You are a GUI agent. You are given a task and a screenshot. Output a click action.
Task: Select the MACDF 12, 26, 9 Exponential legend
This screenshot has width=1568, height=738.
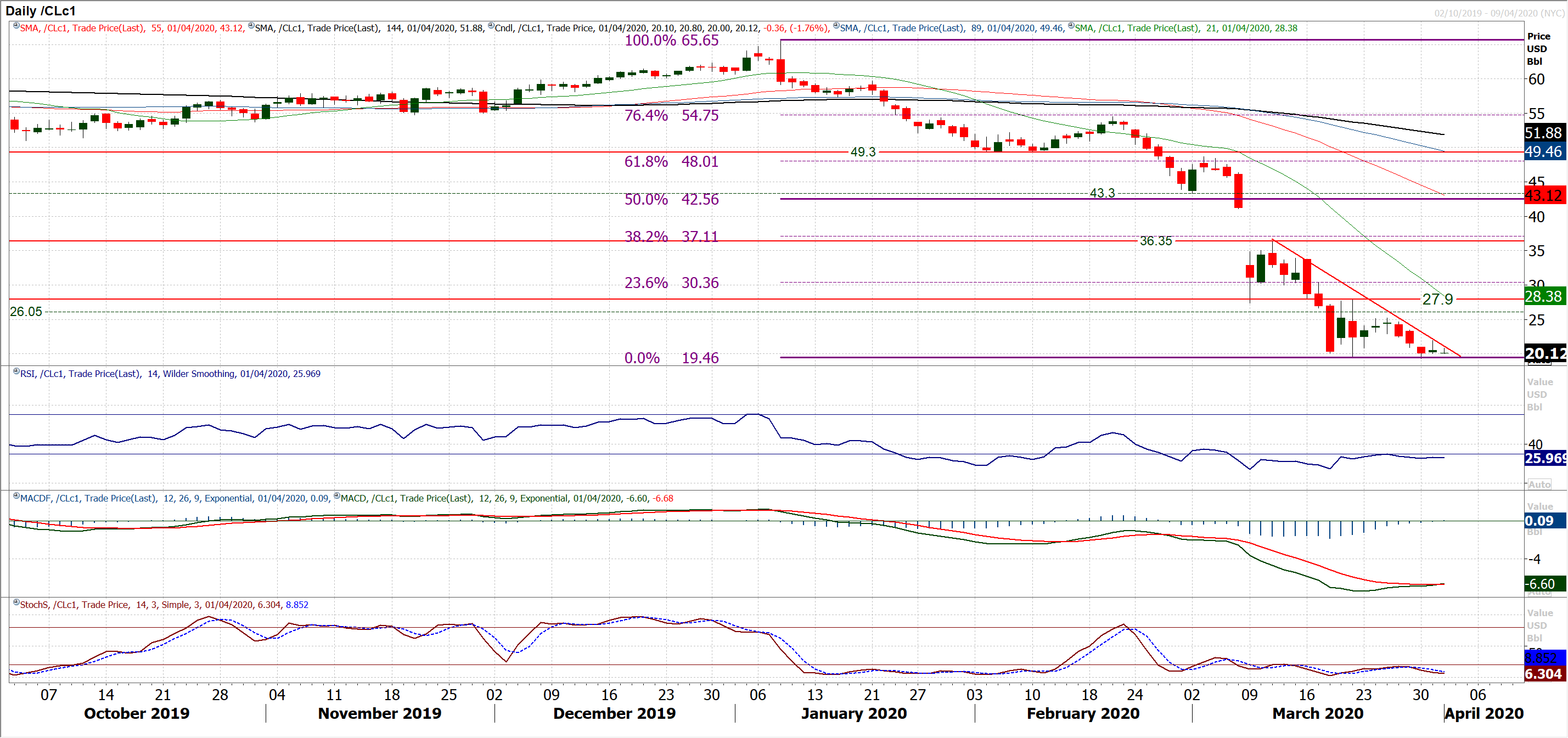point(175,498)
